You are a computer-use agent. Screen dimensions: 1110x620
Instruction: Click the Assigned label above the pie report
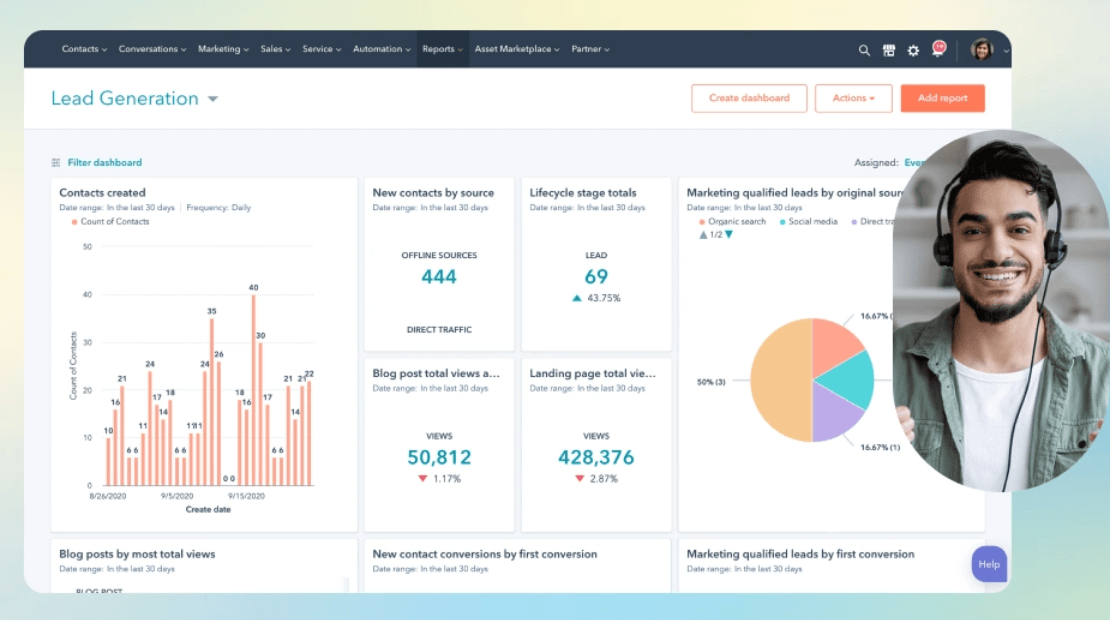876,163
